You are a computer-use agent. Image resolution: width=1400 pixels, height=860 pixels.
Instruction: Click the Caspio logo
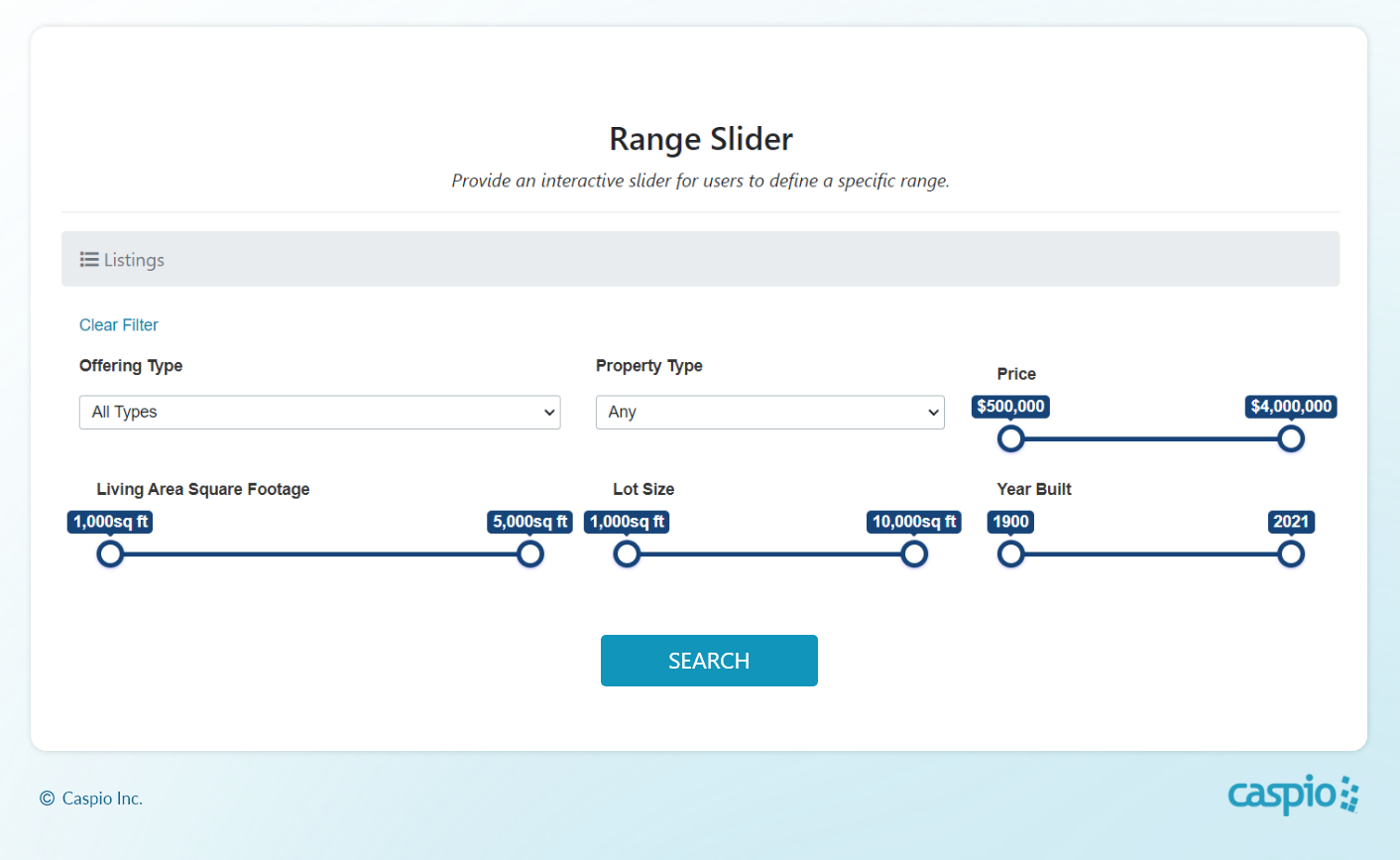[x=1293, y=795]
